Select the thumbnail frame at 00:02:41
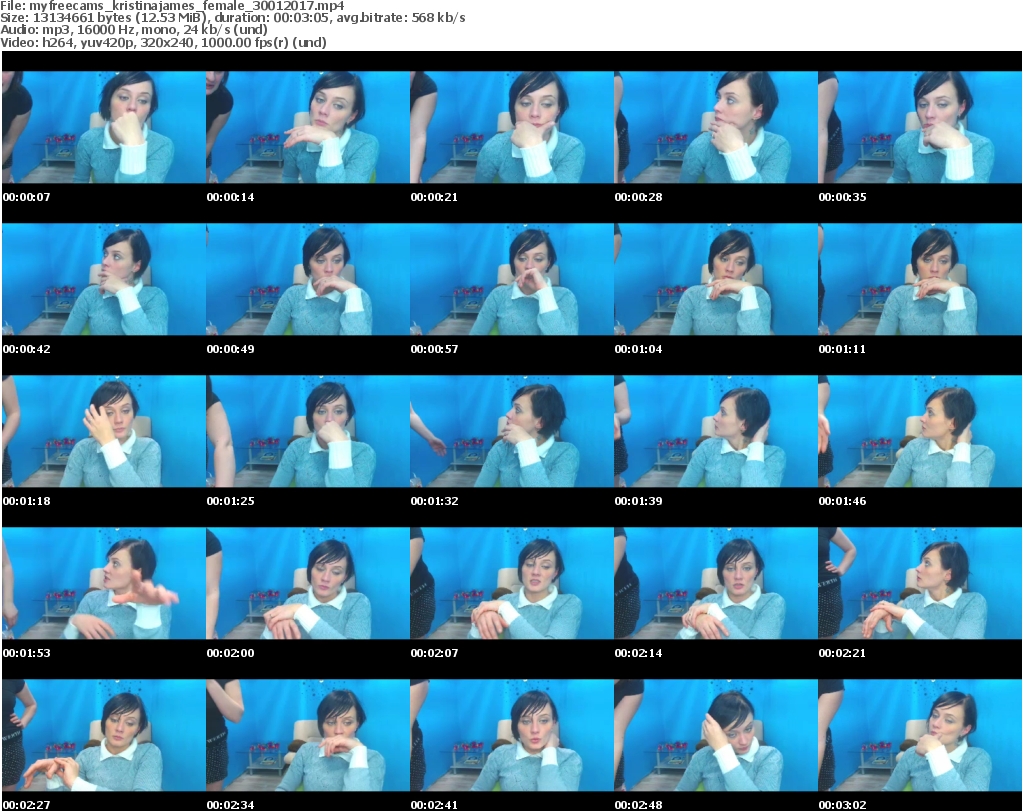The width and height of the screenshot is (1024, 811). point(512,736)
